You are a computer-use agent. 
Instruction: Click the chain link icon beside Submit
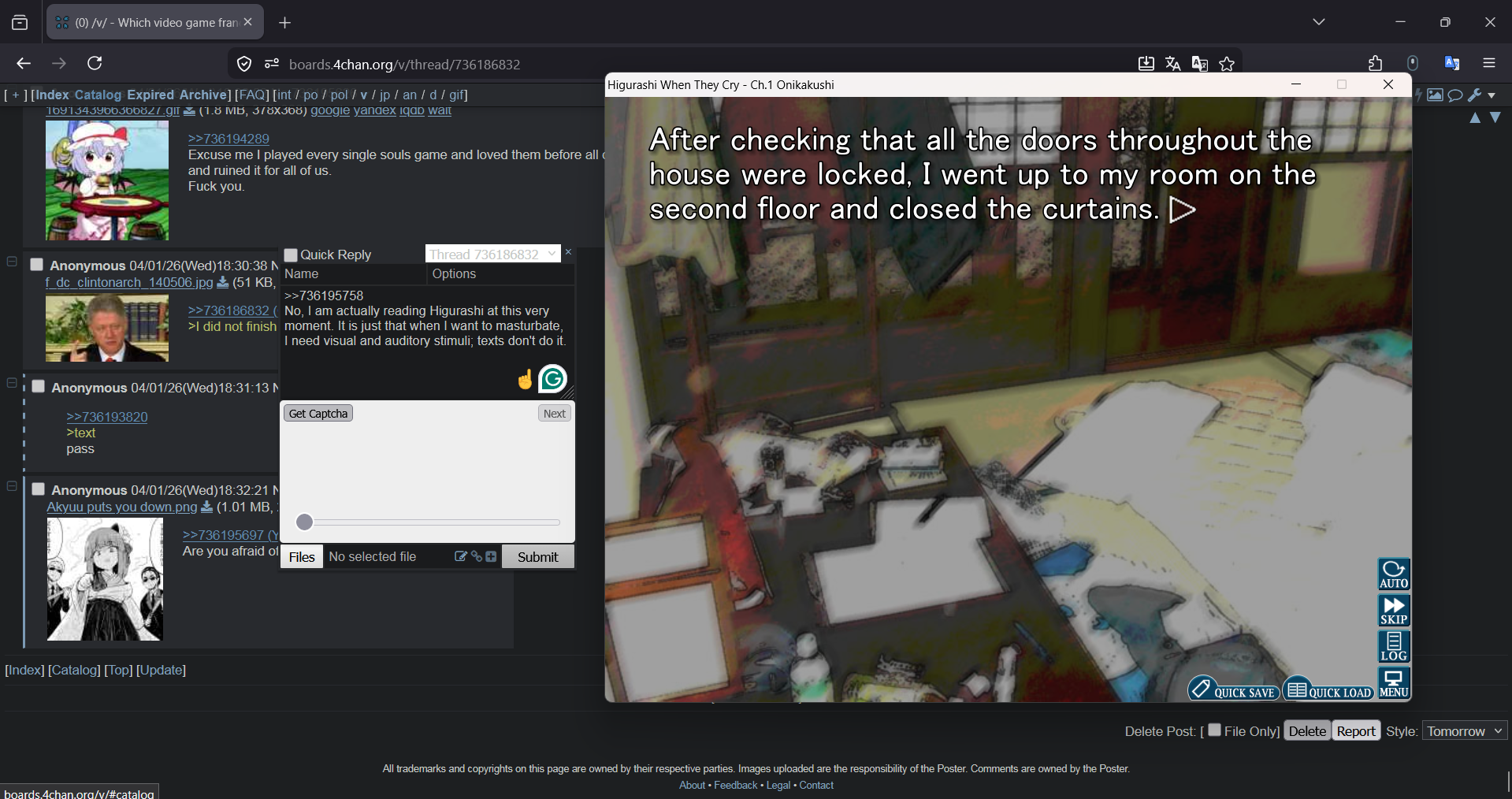476,556
